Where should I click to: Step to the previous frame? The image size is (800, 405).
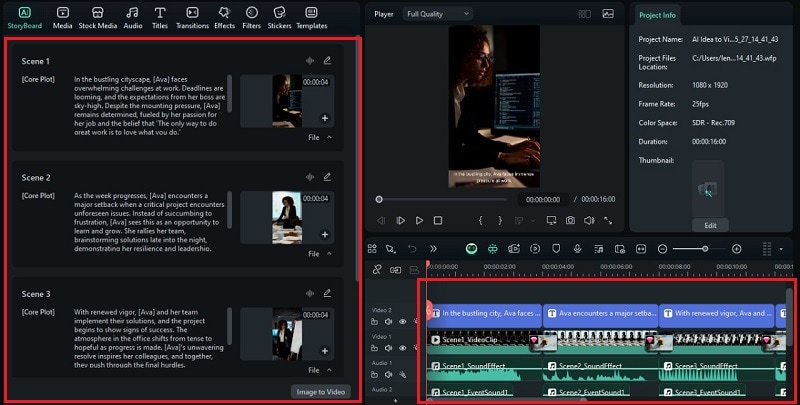coord(381,220)
